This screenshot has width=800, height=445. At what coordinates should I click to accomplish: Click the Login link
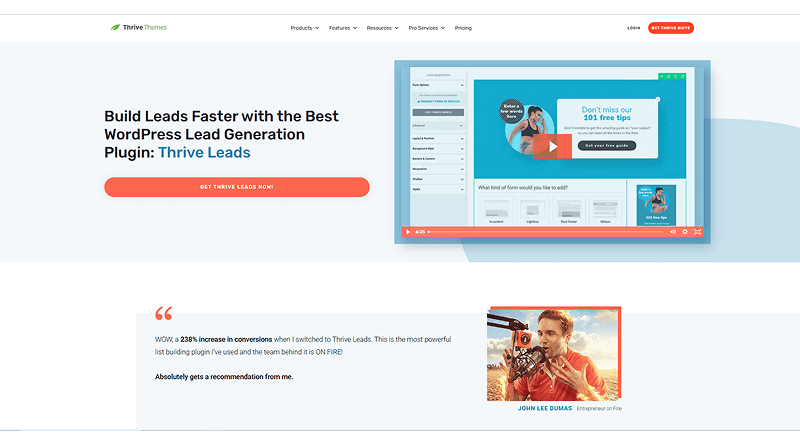tap(634, 28)
